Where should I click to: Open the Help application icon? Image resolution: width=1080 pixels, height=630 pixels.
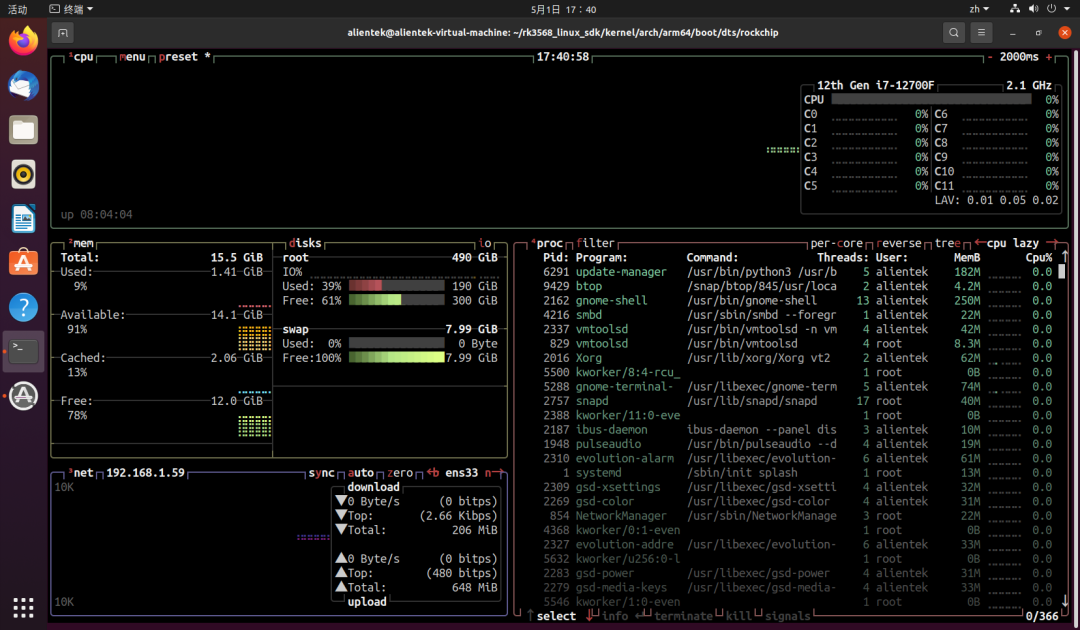click(23, 307)
